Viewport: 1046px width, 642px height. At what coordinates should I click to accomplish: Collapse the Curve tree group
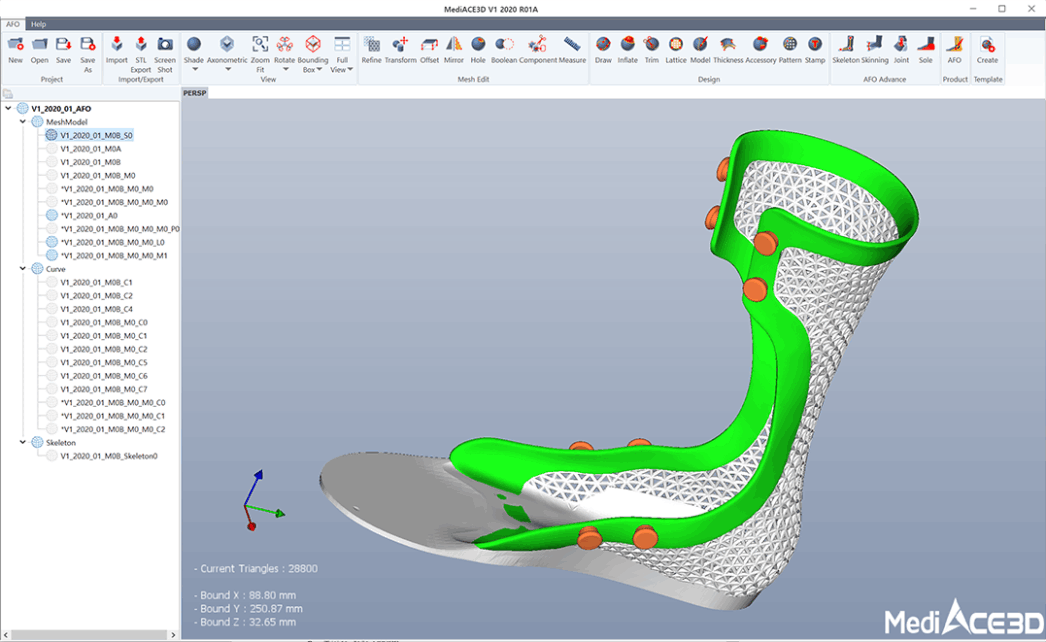click(x=23, y=268)
